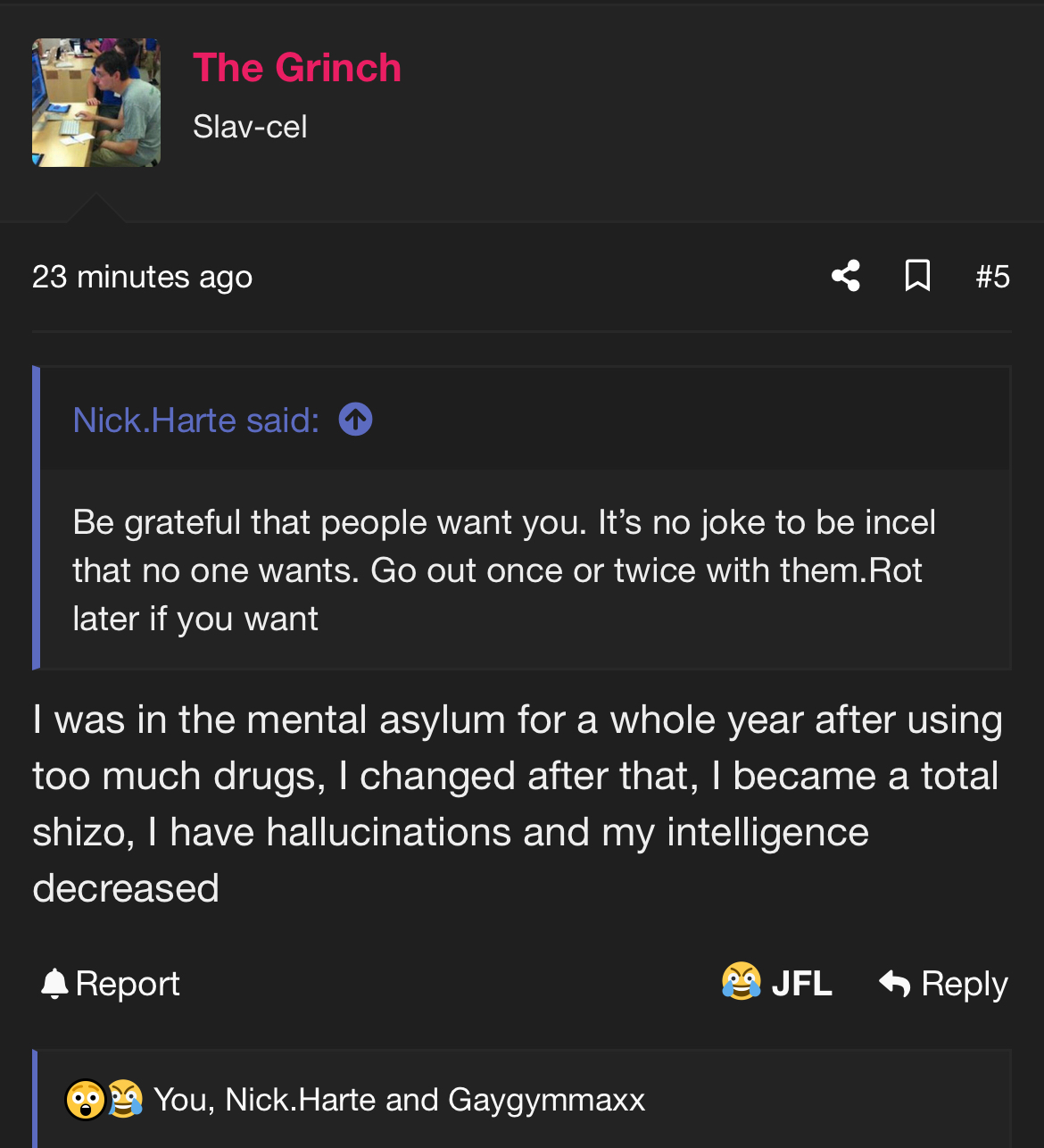Click the Report text label
Viewport: 1044px width, 1148px height.
coord(128,984)
